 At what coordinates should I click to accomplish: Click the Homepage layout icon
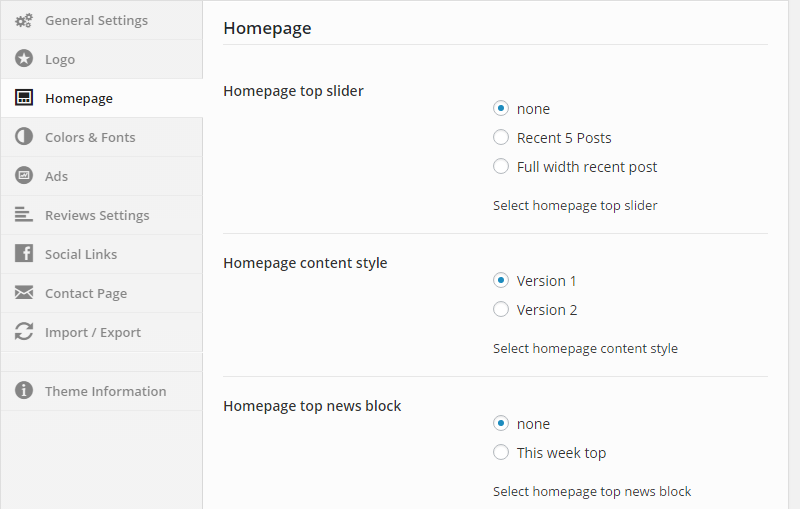tap(24, 98)
